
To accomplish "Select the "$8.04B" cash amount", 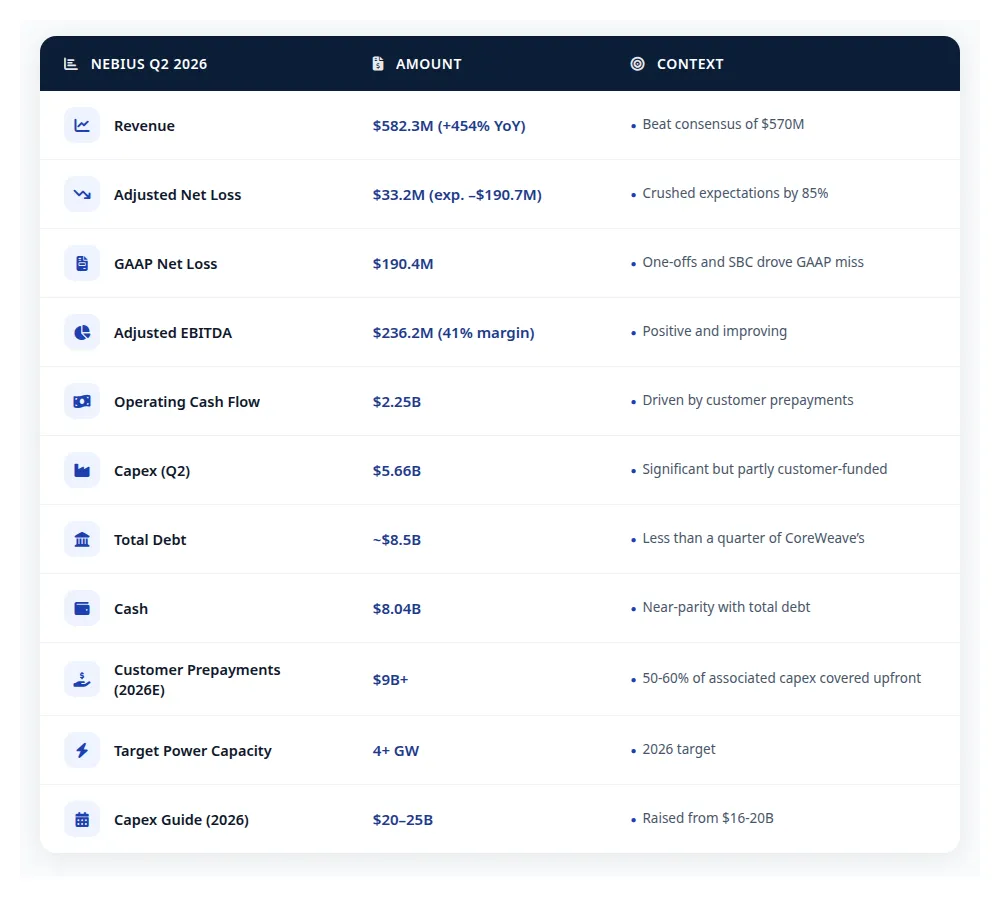I will pyautogui.click(x=397, y=609).
